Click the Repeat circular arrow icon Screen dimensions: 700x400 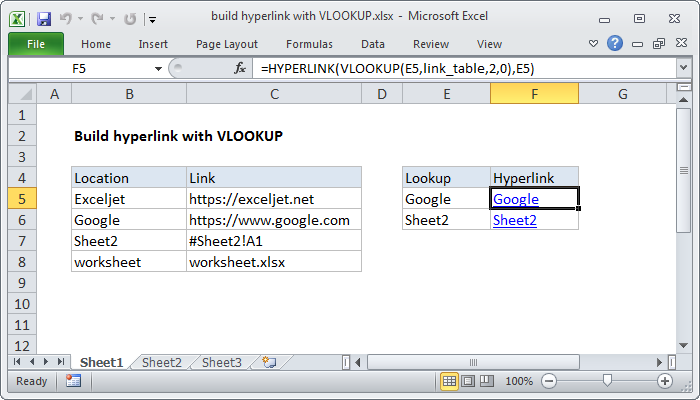pyautogui.click(x=130, y=19)
